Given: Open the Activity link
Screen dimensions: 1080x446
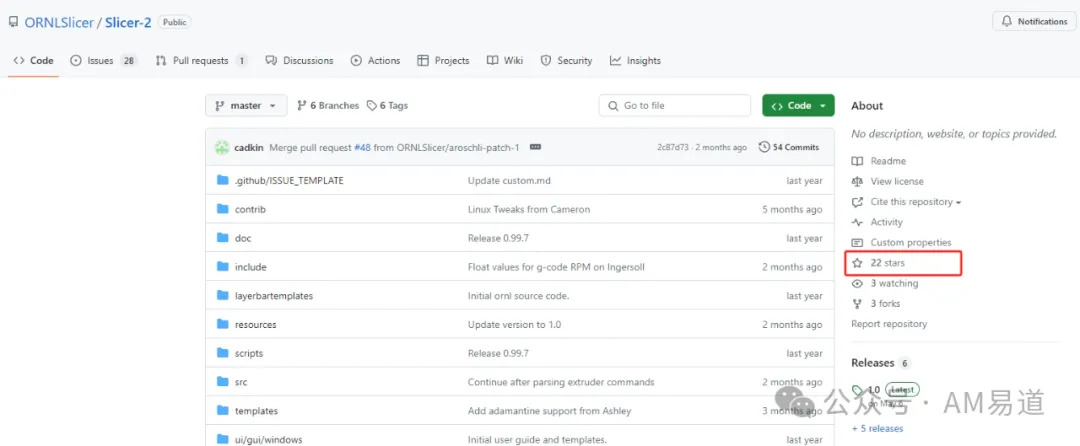Looking at the screenshot, I should [x=877, y=222].
